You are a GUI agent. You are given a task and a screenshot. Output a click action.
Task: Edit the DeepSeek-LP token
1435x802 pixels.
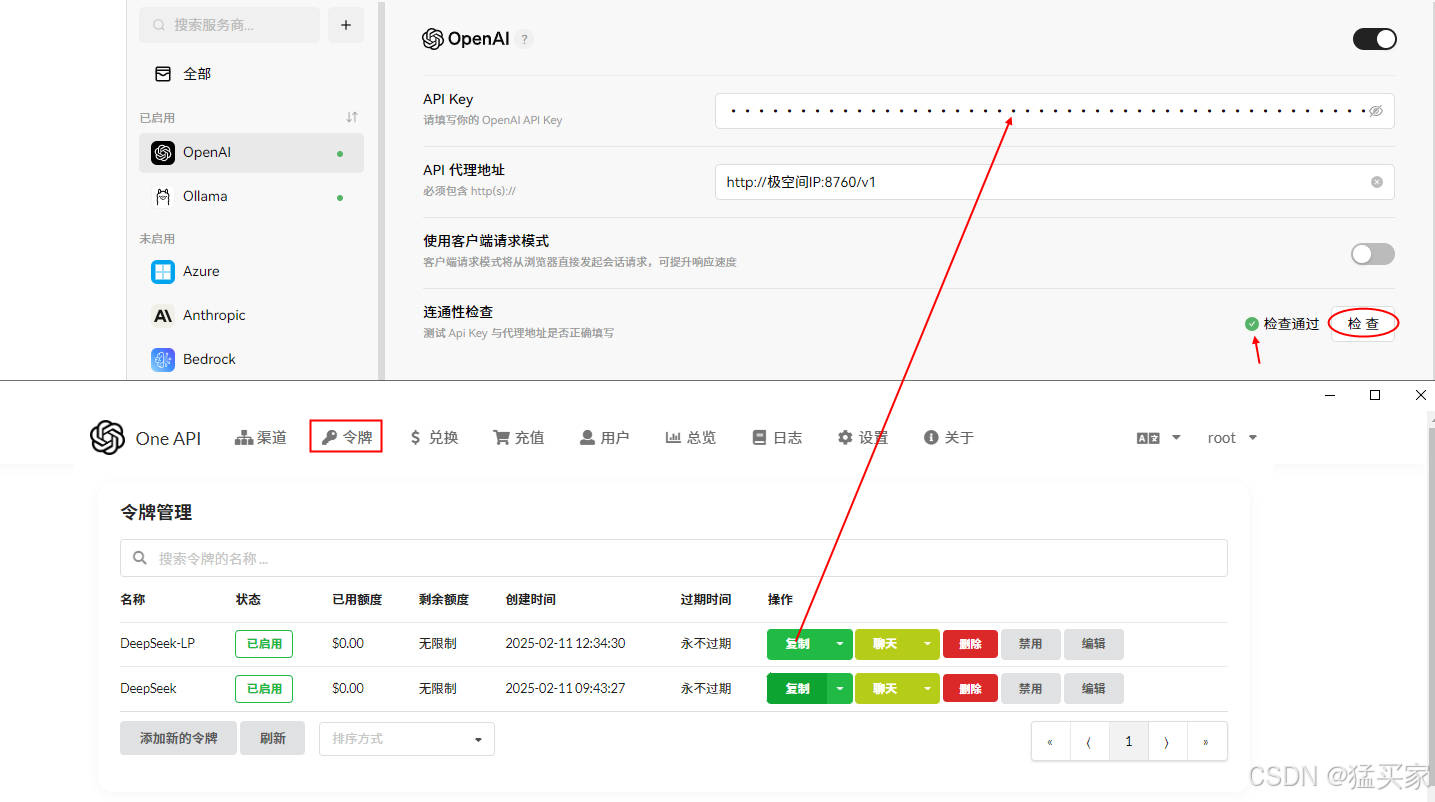point(1094,644)
